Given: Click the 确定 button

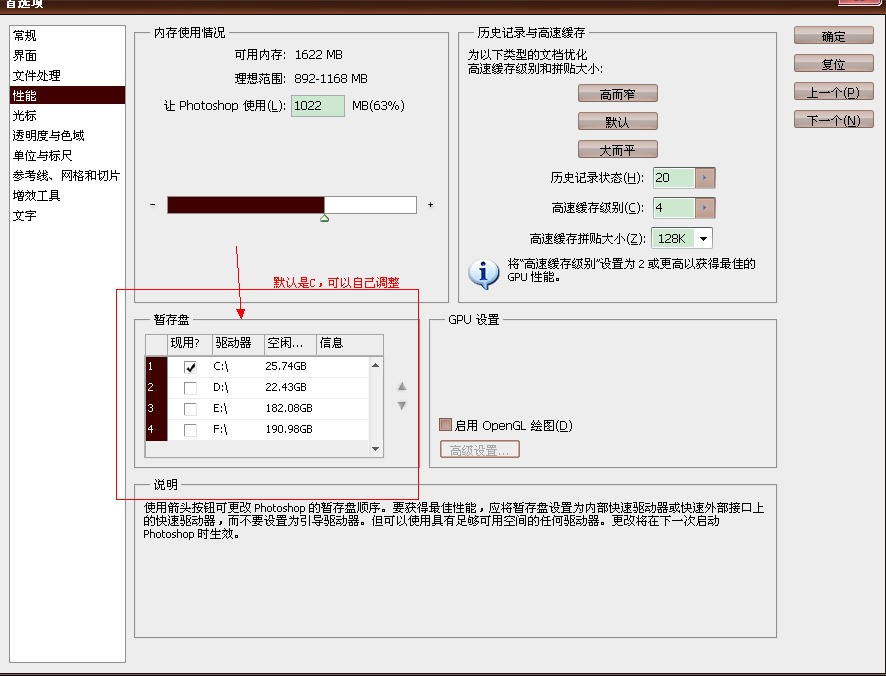Looking at the screenshot, I should tap(833, 36).
